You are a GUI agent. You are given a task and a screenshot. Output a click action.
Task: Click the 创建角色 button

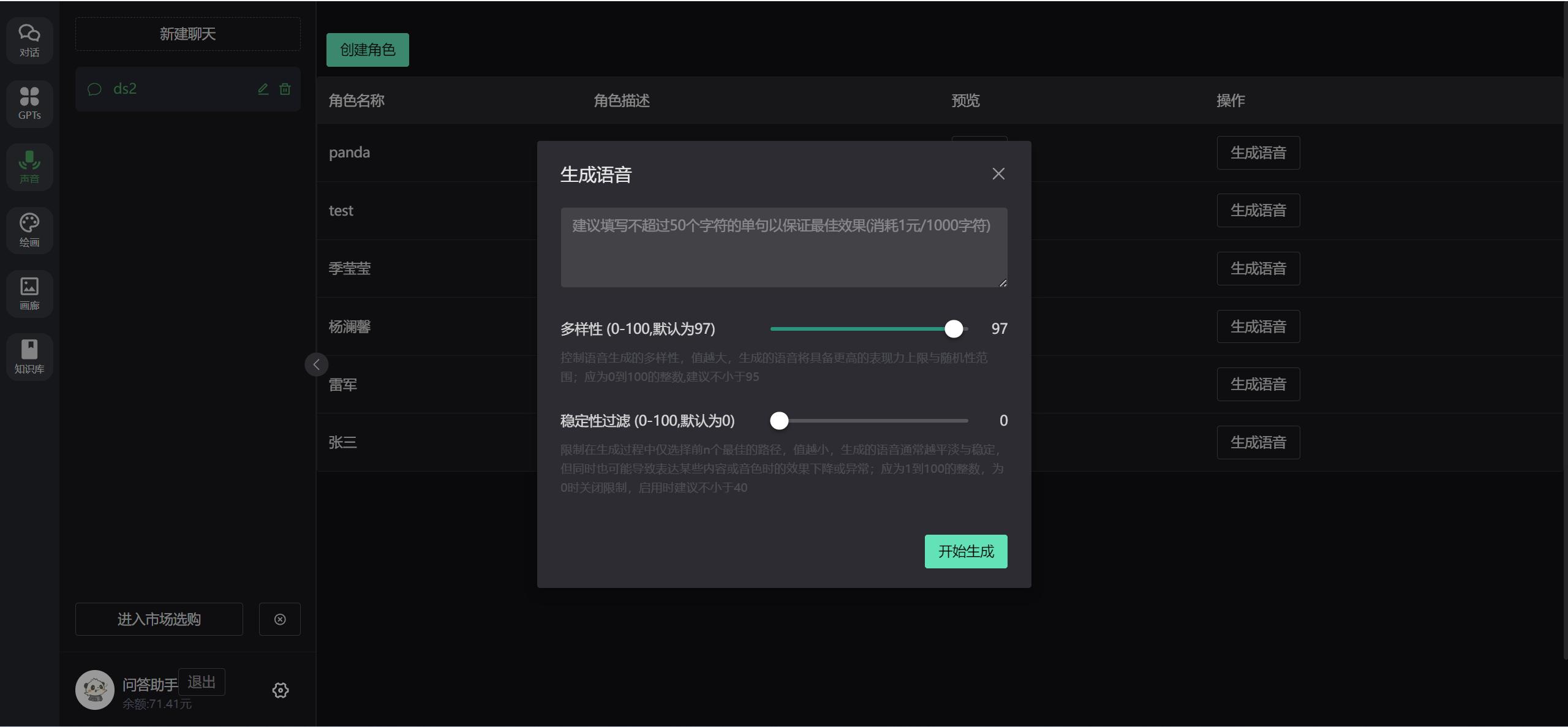pos(367,50)
